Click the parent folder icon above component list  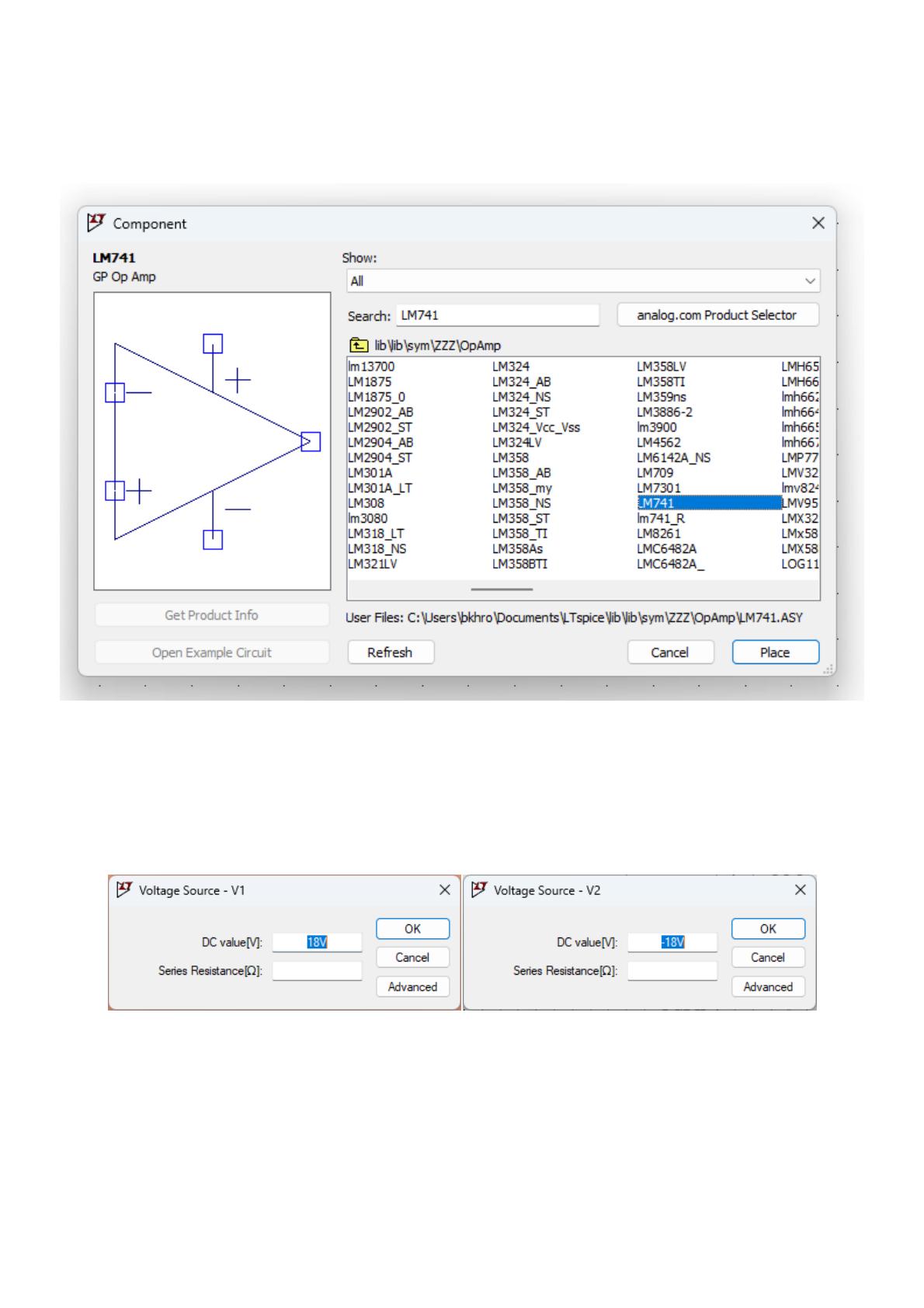tap(358, 346)
